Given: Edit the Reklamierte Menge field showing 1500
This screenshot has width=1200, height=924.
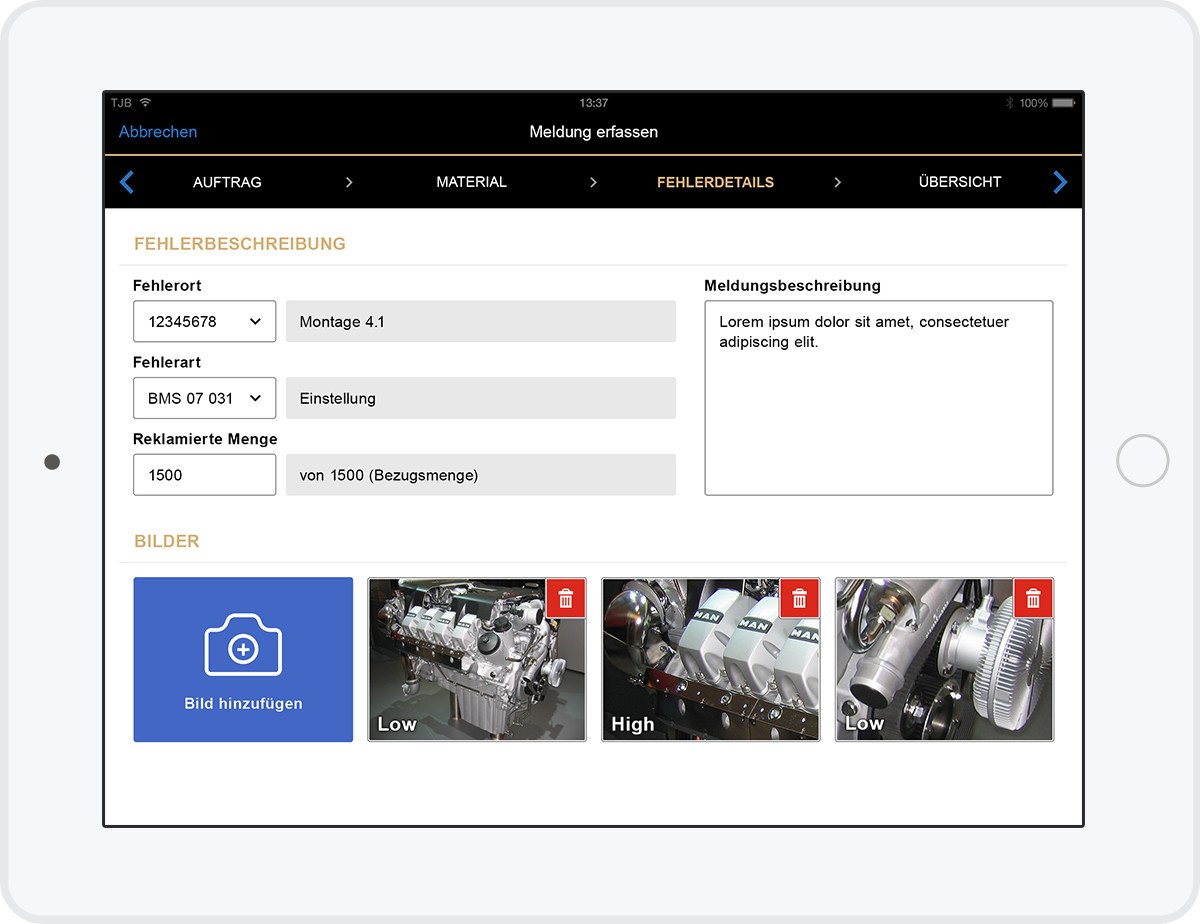Looking at the screenshot, I should (x=204, y=474).
